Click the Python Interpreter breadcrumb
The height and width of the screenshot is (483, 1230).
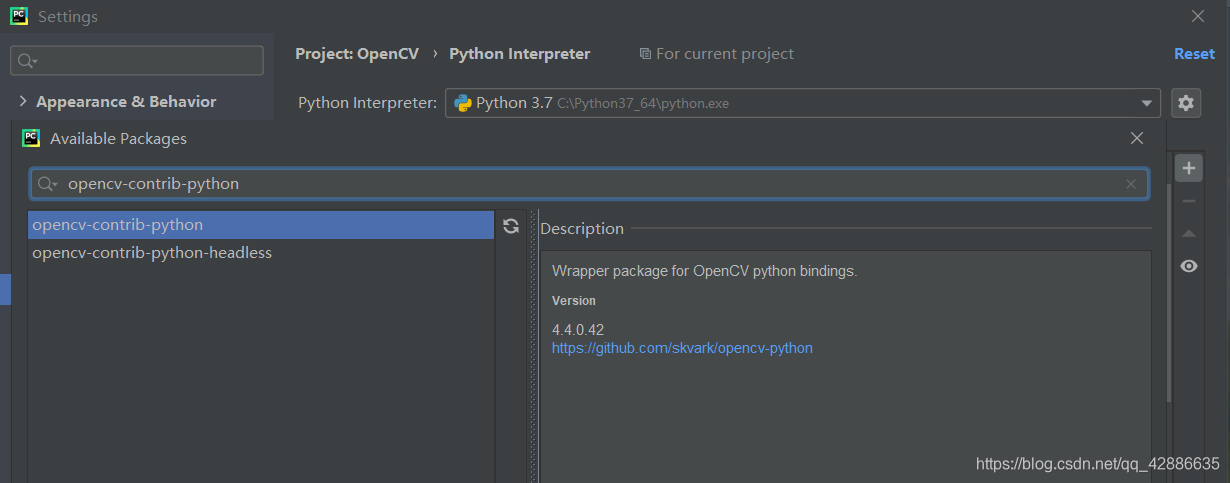click(x=519, y=54)
